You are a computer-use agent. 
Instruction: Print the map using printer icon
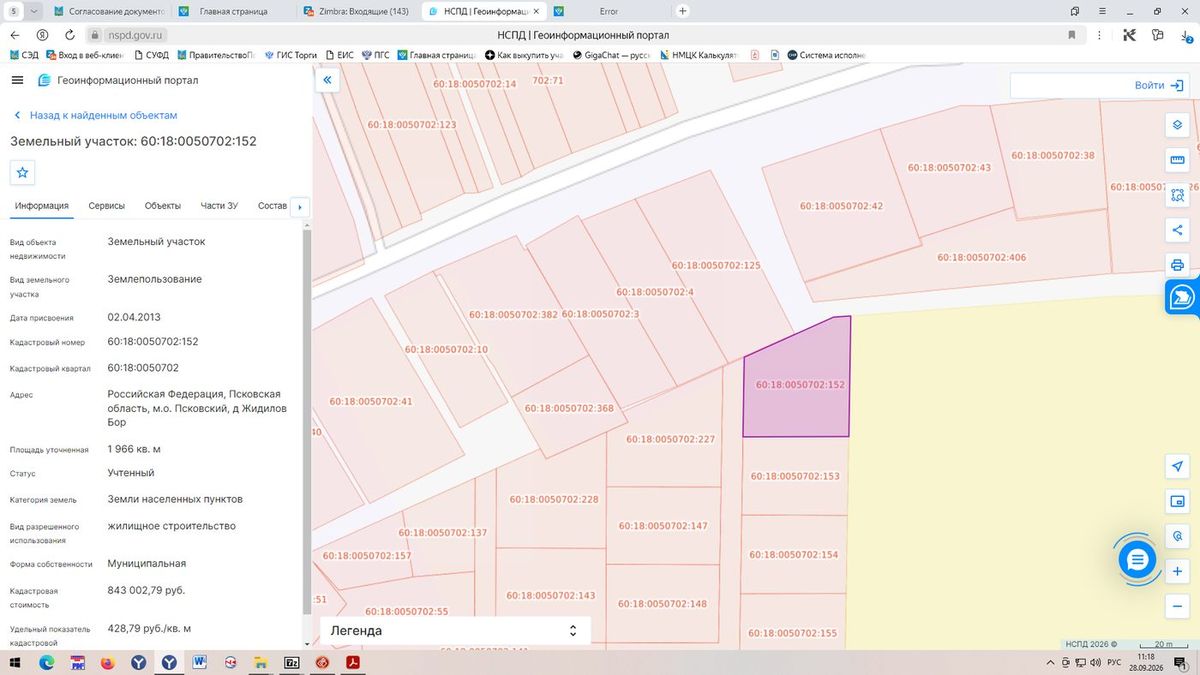point(1177,265)
